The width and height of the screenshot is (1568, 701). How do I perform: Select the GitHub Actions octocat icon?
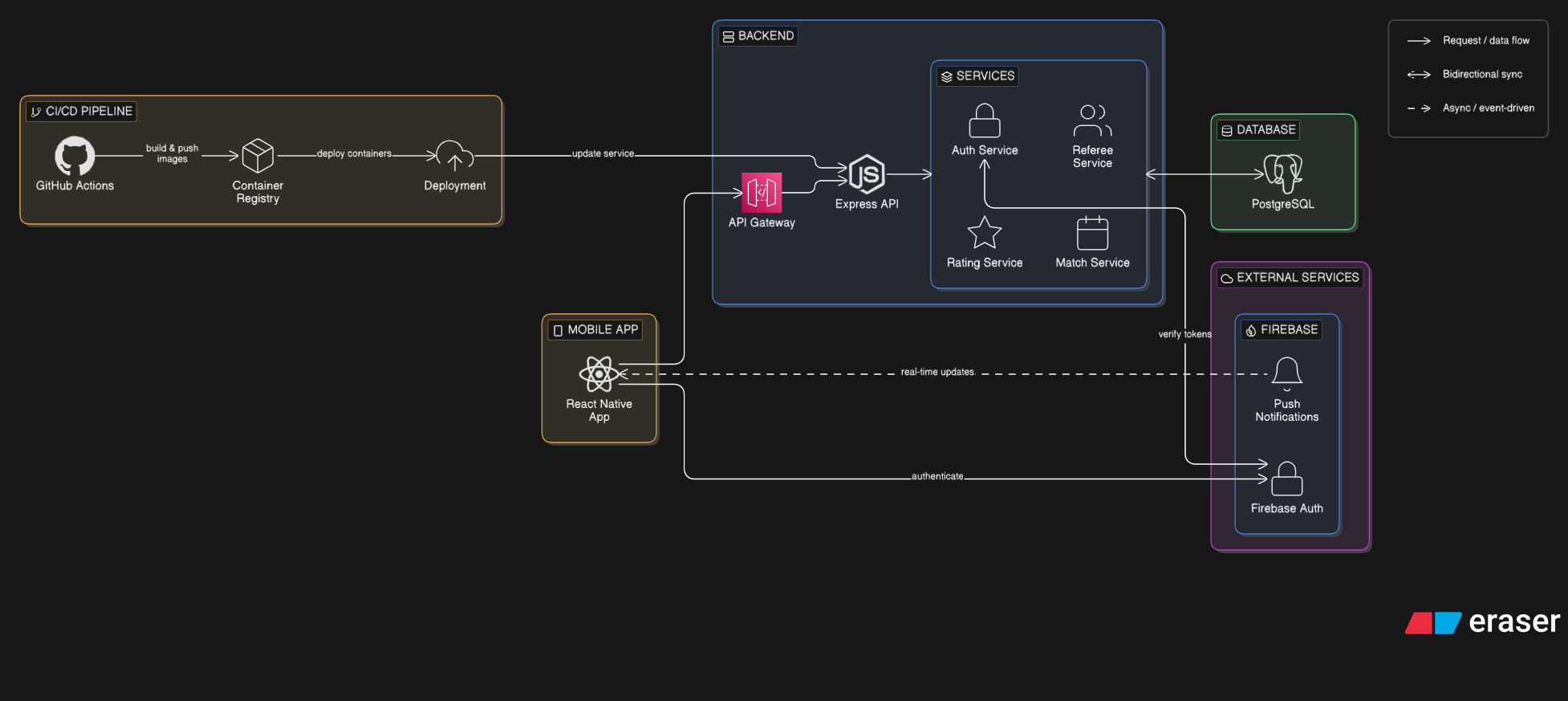(x=75, y=156)
